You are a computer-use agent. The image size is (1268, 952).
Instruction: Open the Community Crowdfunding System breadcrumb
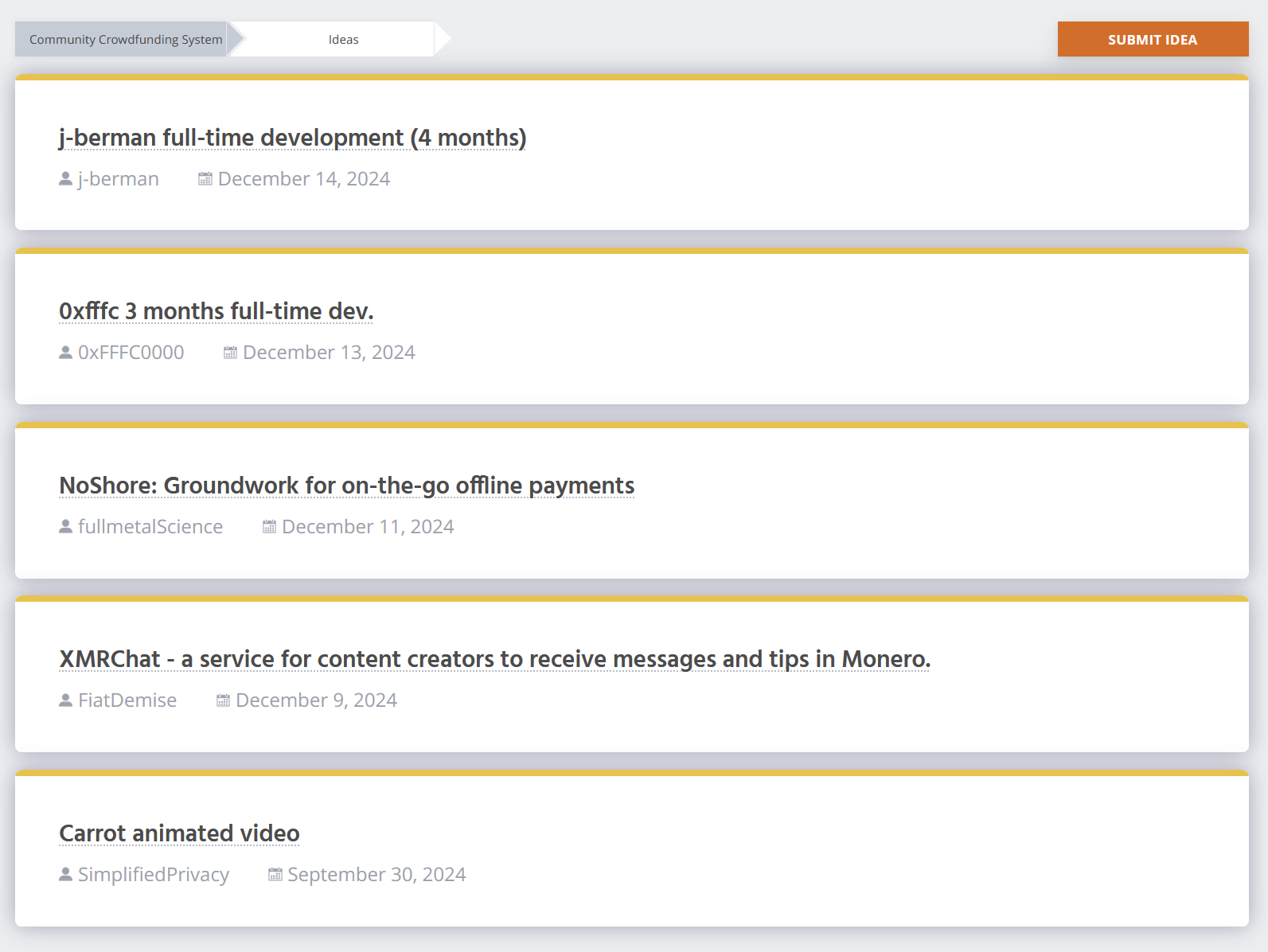point(126,39)
